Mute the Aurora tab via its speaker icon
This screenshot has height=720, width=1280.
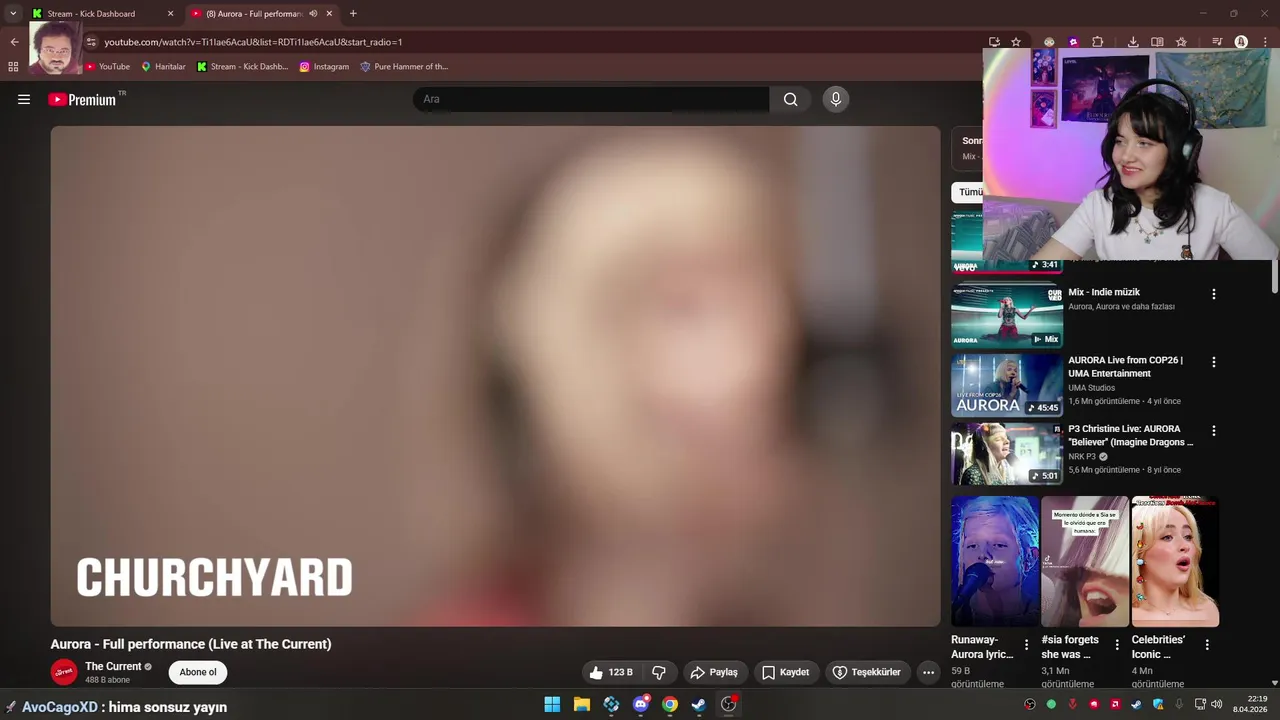313,14
